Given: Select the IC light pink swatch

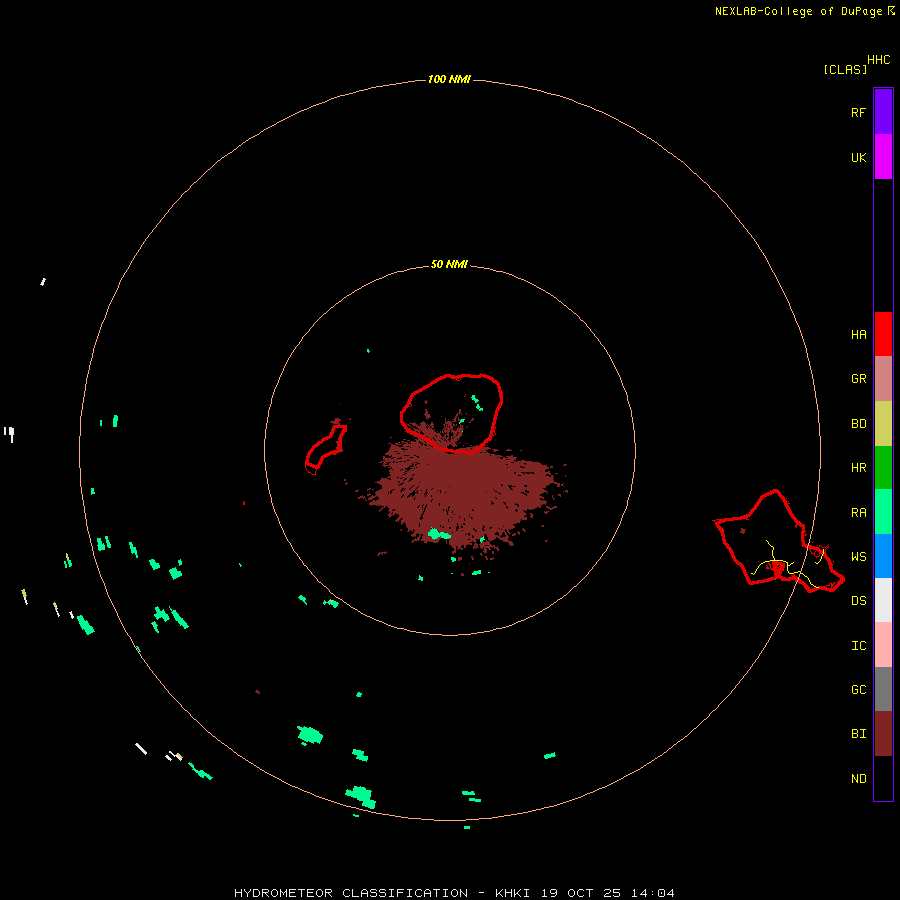Looking at the screenshot, I should 883,645.
